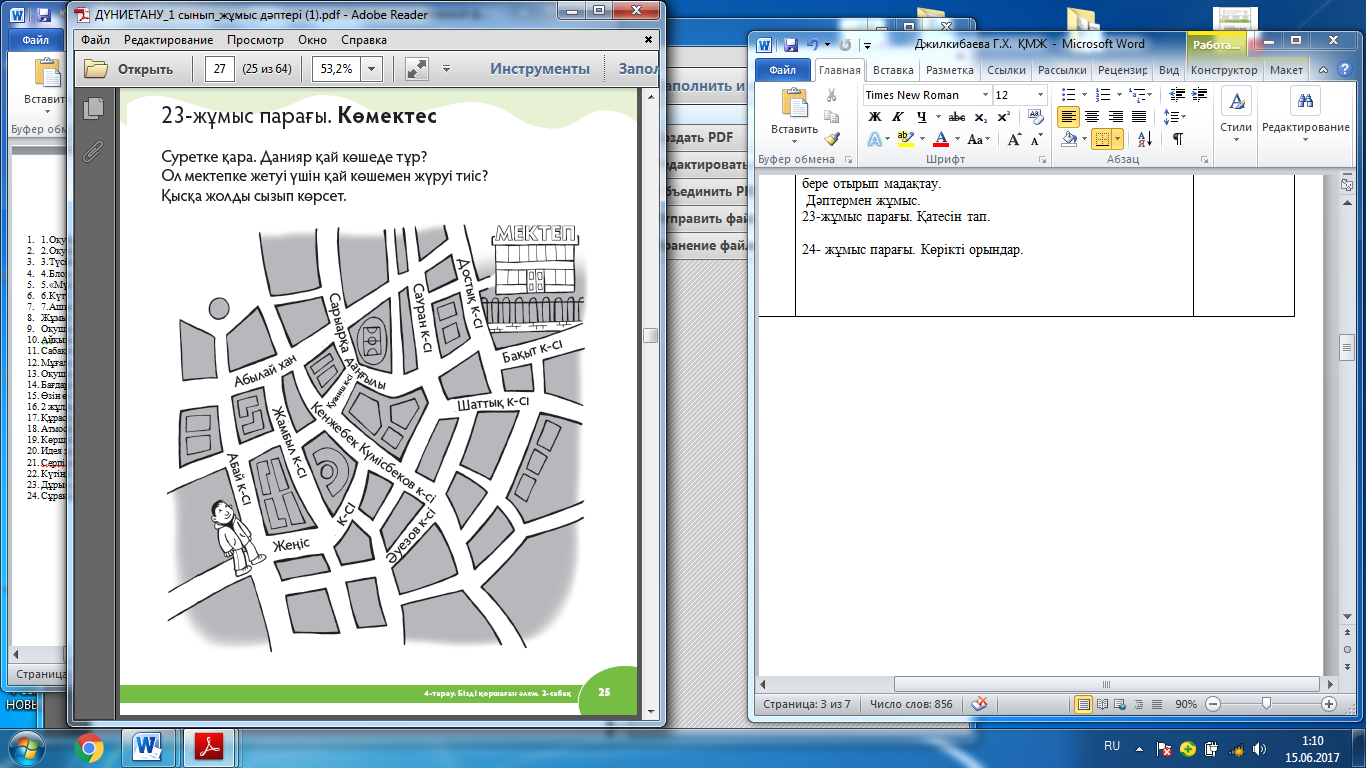This screenshot has width=1366, height=768.
Task: Click the Cut scissors icon
Action: click(x=832, y=95)
